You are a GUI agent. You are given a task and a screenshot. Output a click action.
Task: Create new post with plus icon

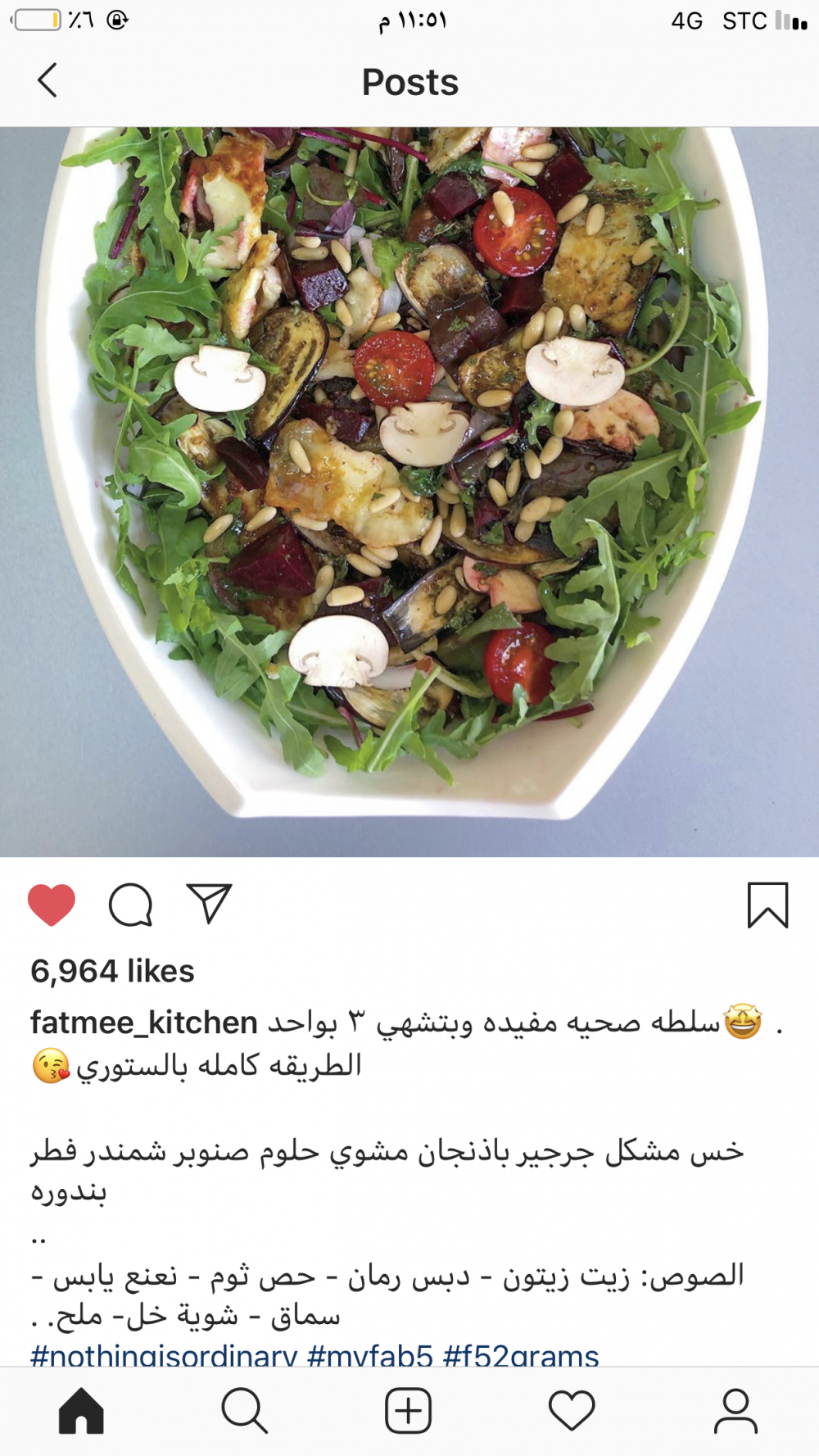[408, 1411]
